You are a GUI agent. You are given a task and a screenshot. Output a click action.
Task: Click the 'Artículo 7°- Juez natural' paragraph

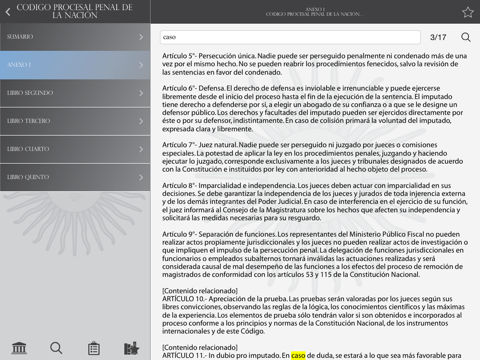313,157
